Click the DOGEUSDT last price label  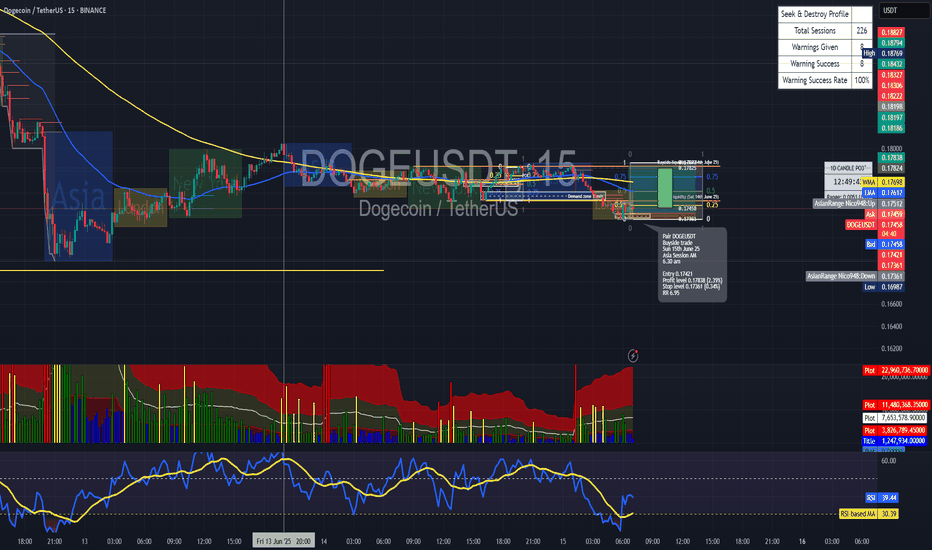click(874, 225)
